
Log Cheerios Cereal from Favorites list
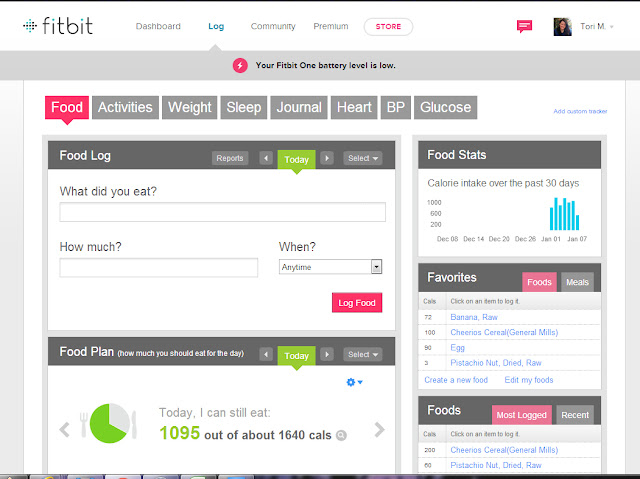click(504, 332)
